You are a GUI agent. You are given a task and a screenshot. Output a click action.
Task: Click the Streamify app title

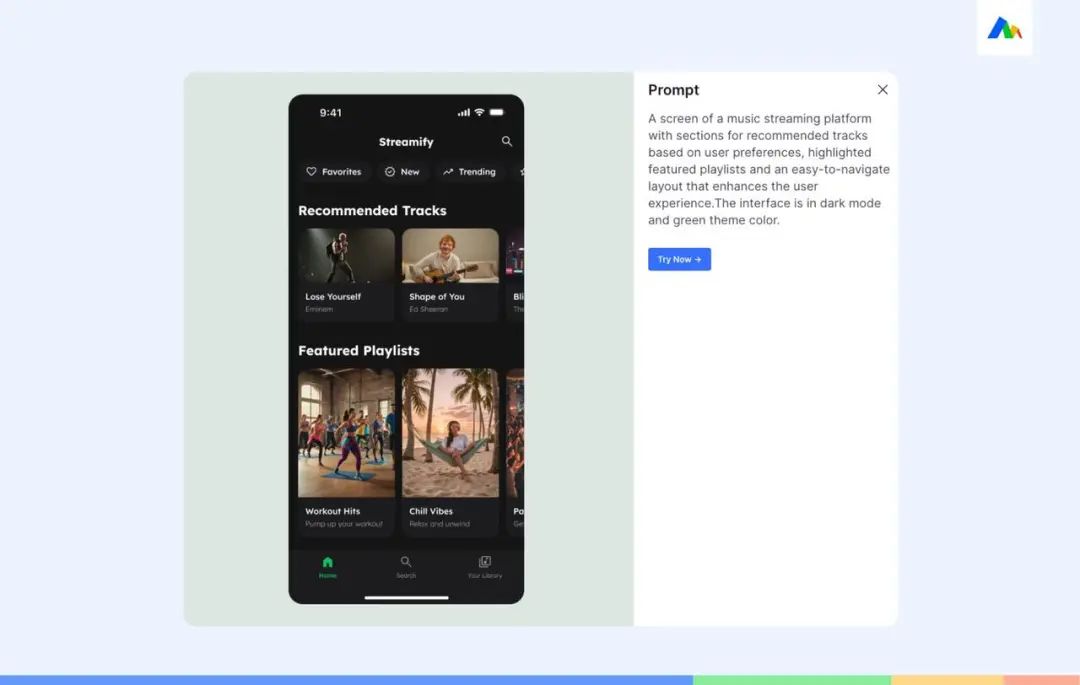[406, 142]
